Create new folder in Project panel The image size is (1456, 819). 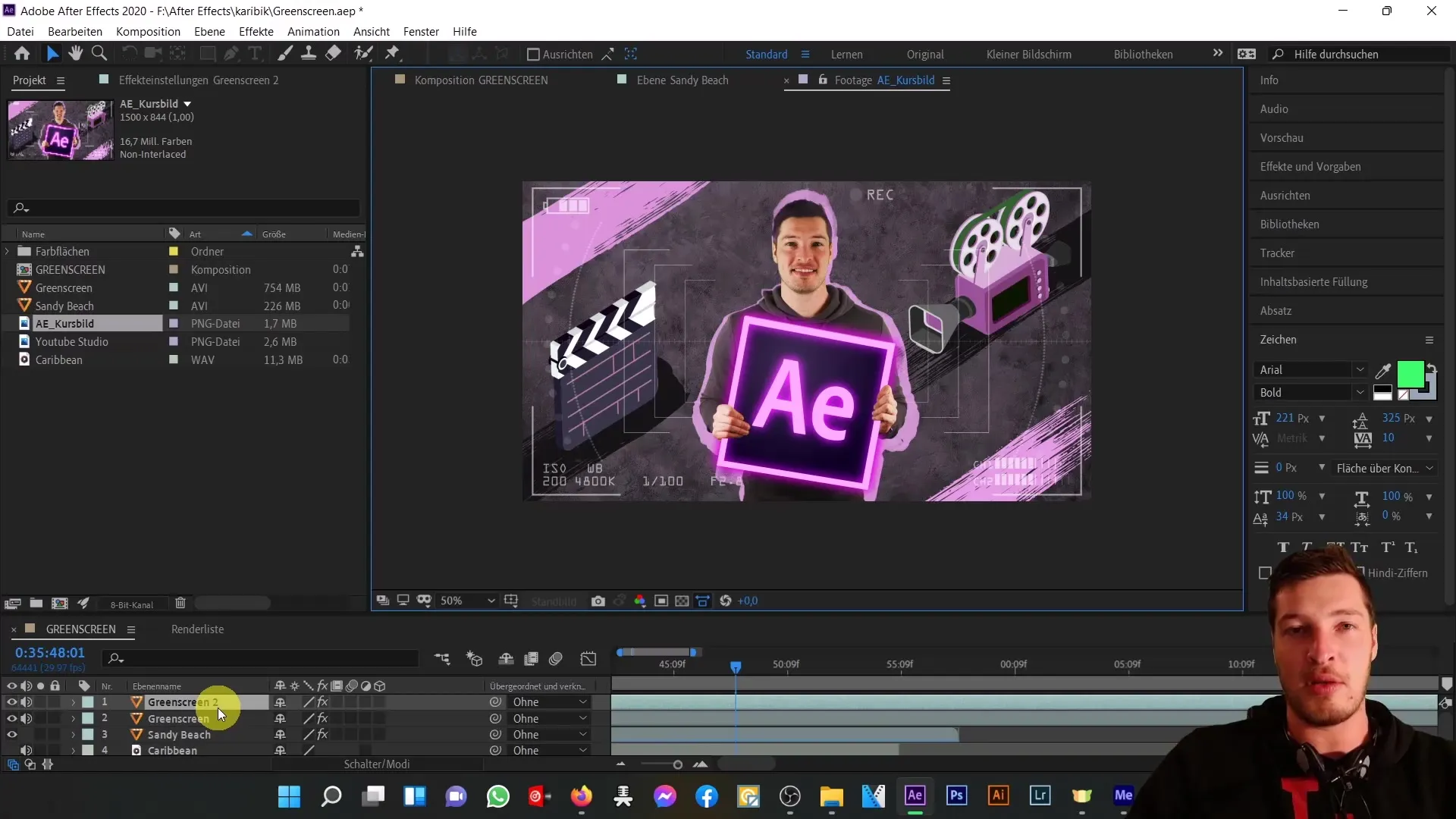tap(36, 604)
